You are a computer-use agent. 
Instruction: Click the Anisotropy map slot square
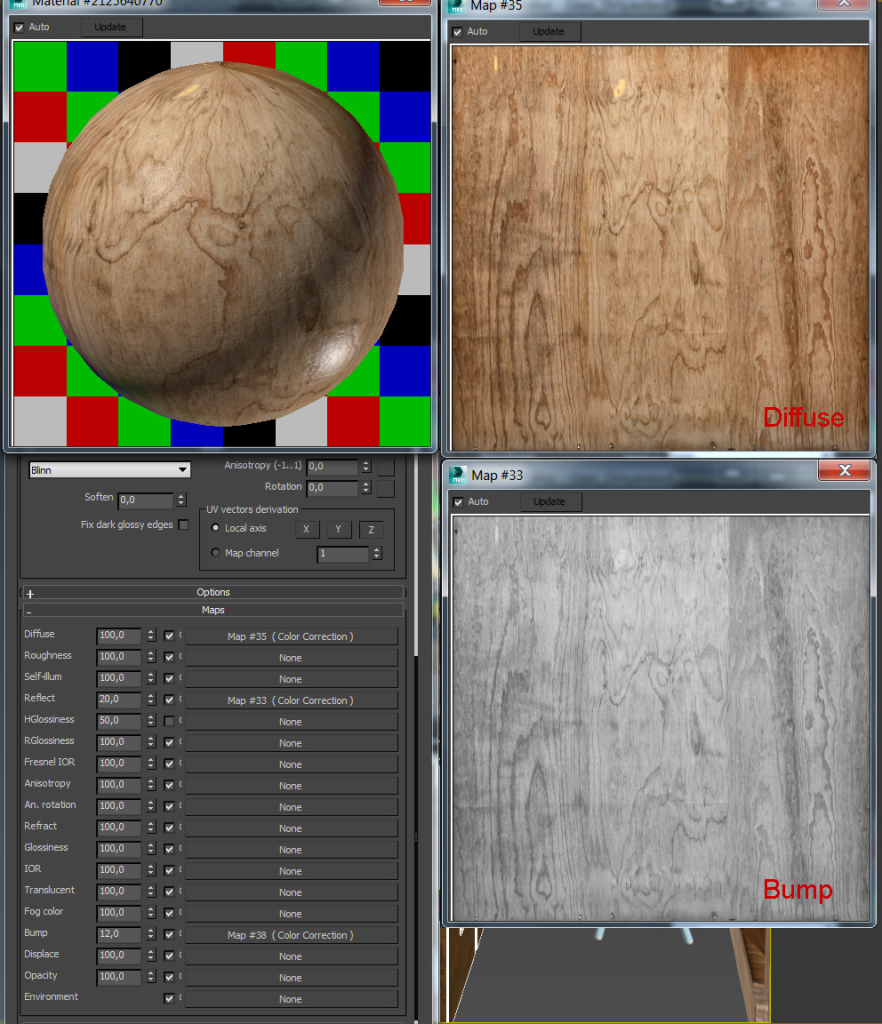(386, 467)
